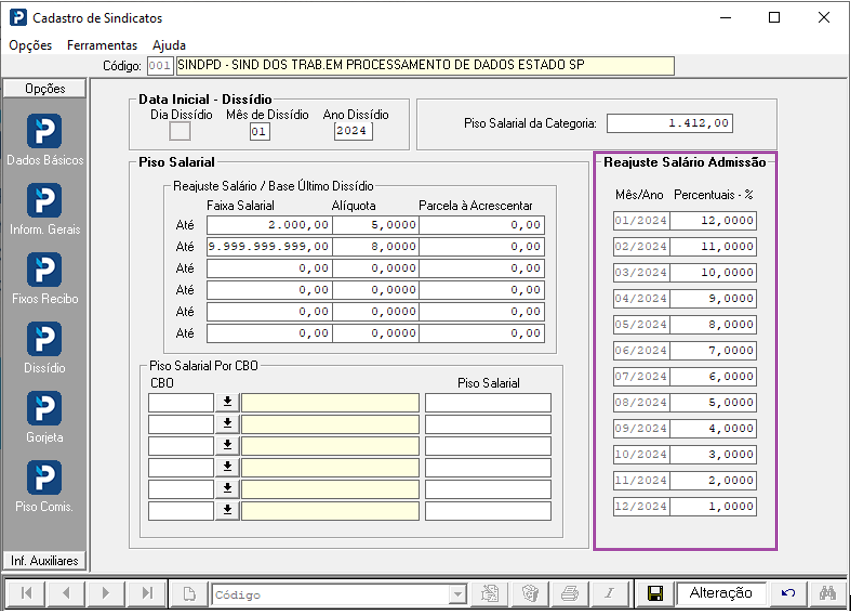
Task: Jump to the last record
Action: [147, 593]
